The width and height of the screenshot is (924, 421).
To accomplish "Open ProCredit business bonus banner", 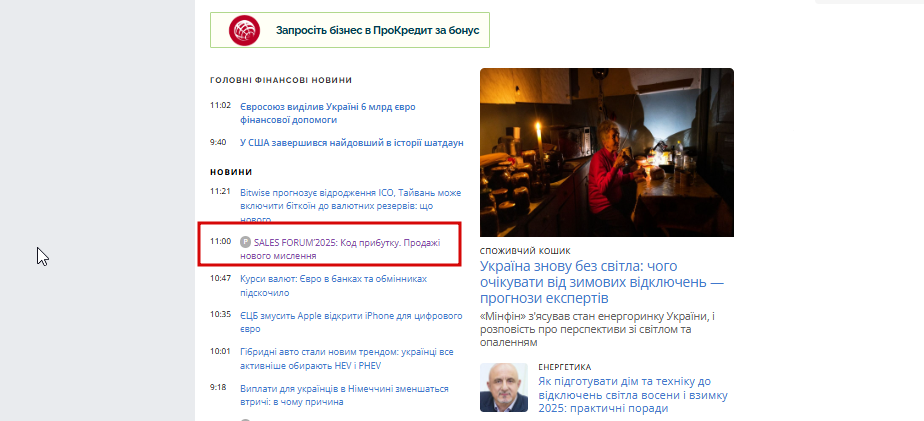I will click(350, 30).
